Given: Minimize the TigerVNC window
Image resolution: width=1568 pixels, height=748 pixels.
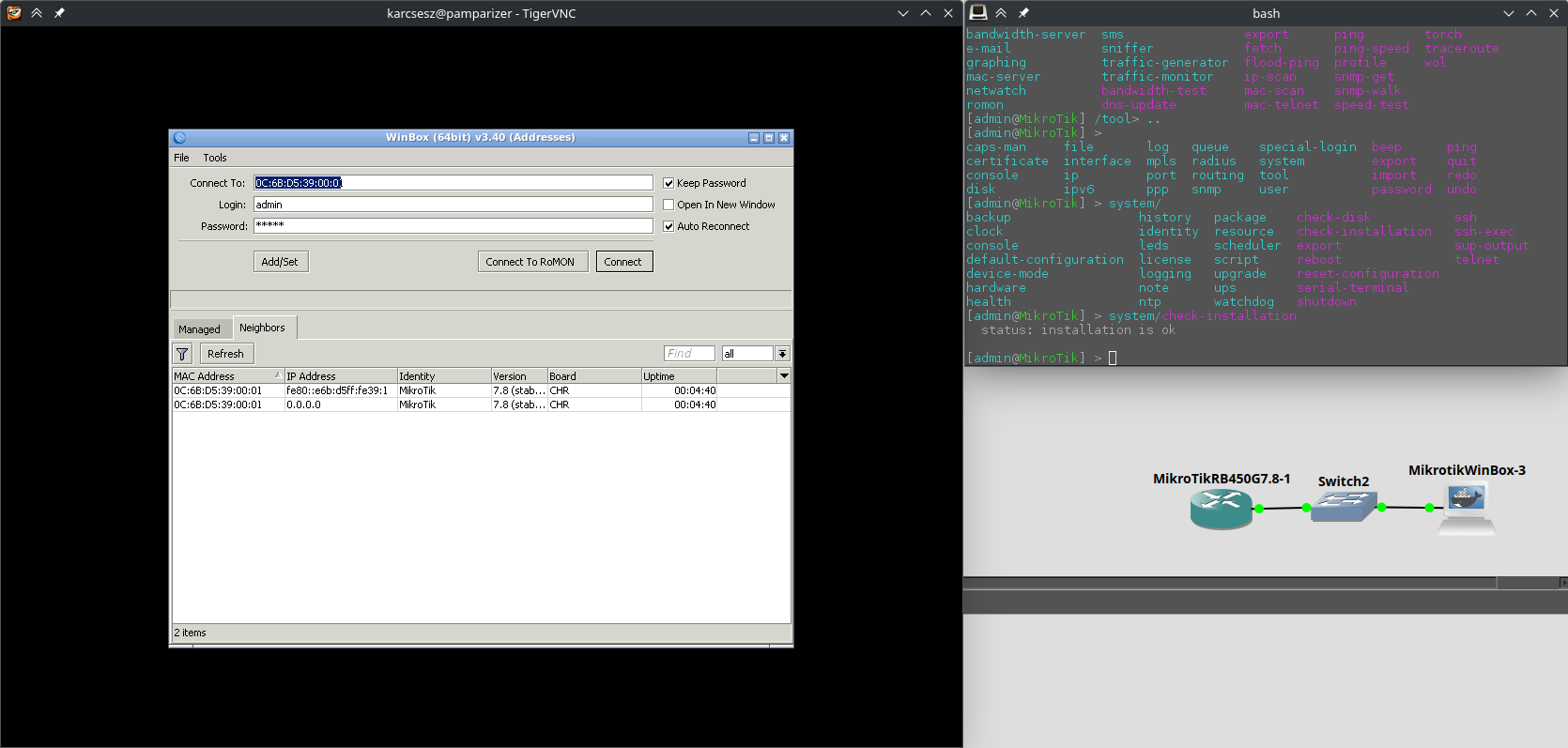Looking at the screenshot, I should click(x=903, y=13).
